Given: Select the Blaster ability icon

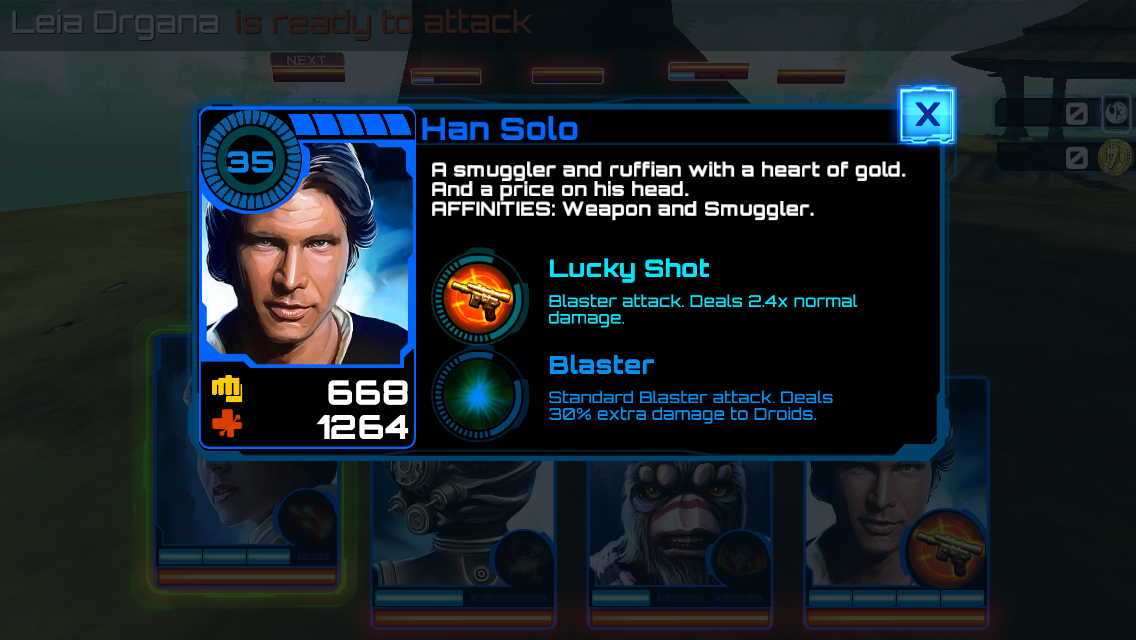Looking at the screenshot, I should pyautogui.click(x=478, y=395).
